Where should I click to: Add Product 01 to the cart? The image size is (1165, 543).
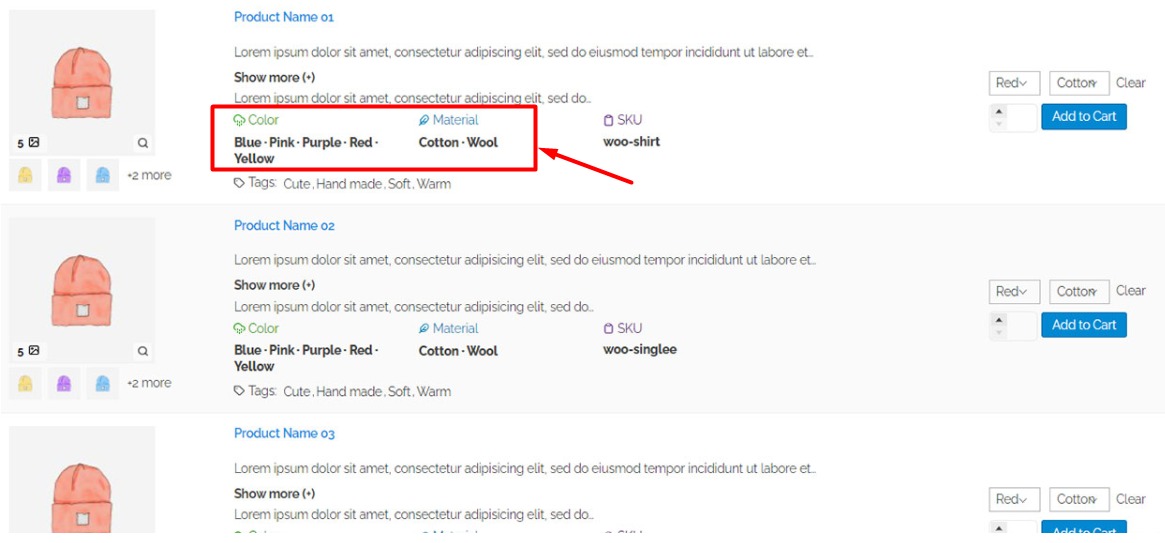(x=1084, y=117)
